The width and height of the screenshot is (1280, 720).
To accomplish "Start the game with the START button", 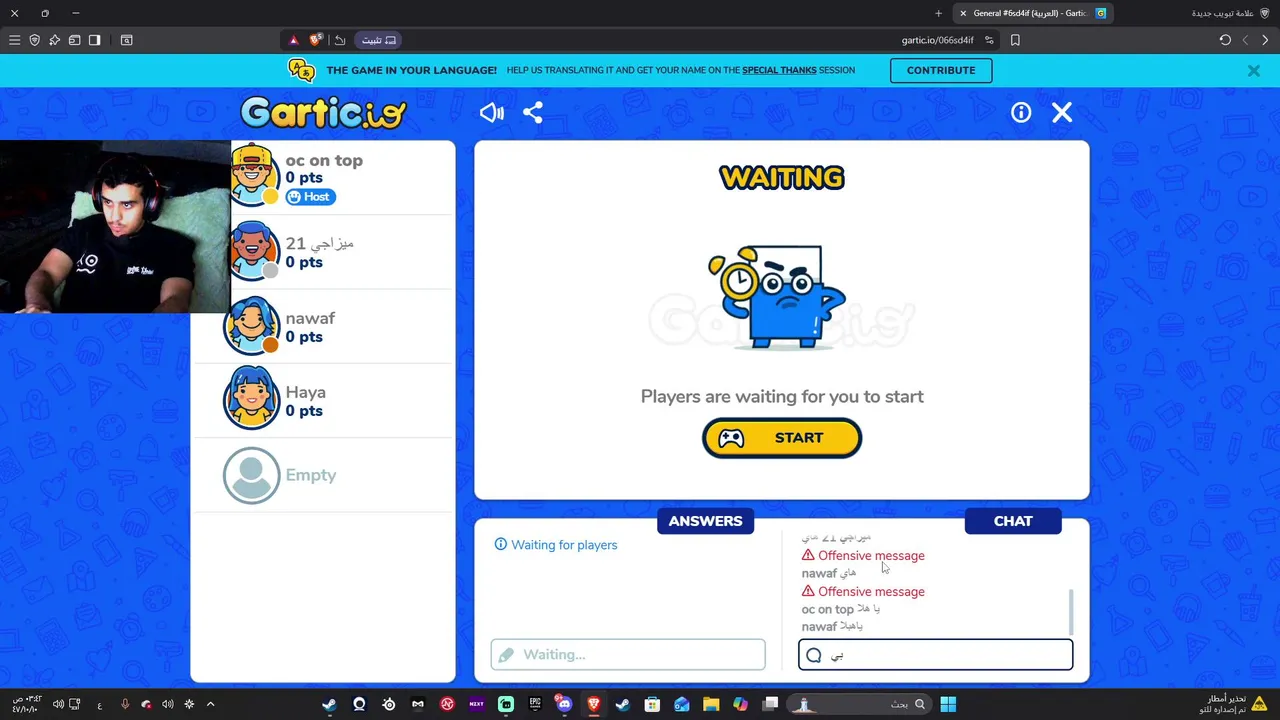I will (x=782, y=438).
